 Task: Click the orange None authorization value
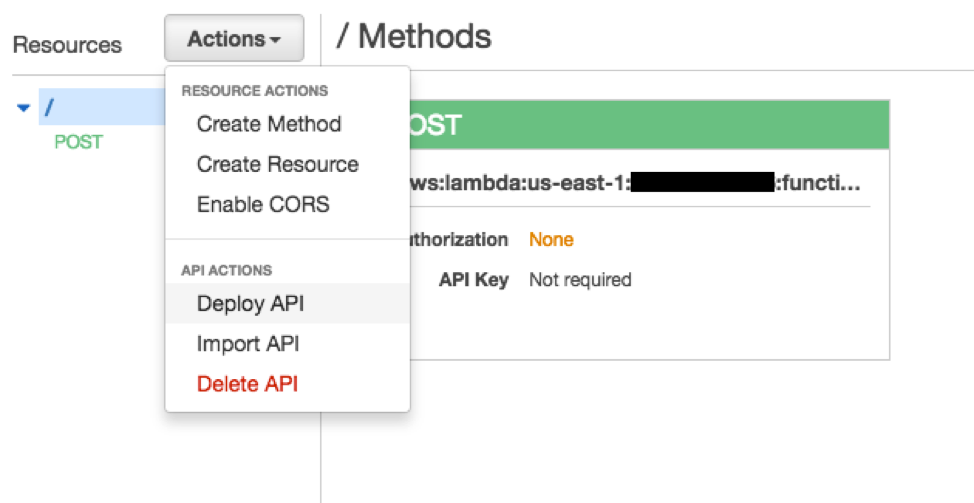point(551,240)
